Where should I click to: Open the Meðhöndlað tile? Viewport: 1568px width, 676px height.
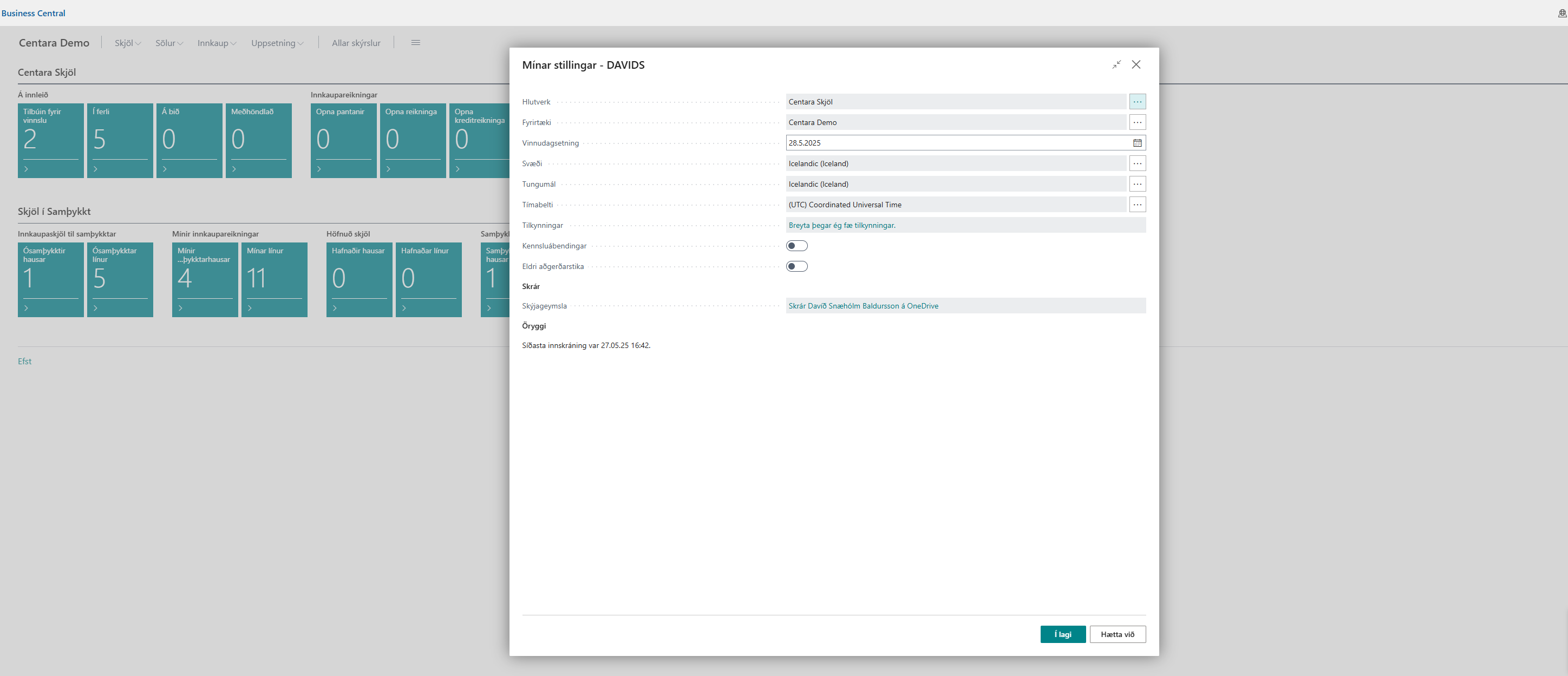(259, 141)
